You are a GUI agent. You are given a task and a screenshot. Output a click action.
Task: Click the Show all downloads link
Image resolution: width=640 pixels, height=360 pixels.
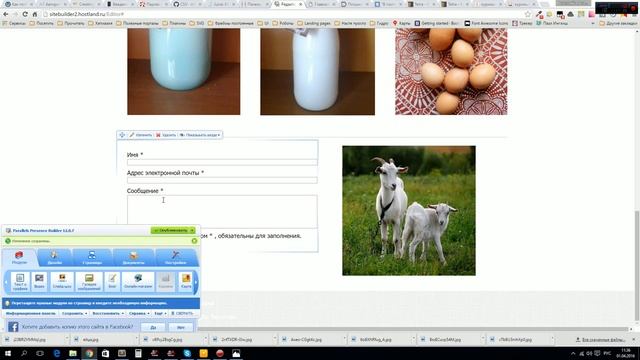(600, 340)
